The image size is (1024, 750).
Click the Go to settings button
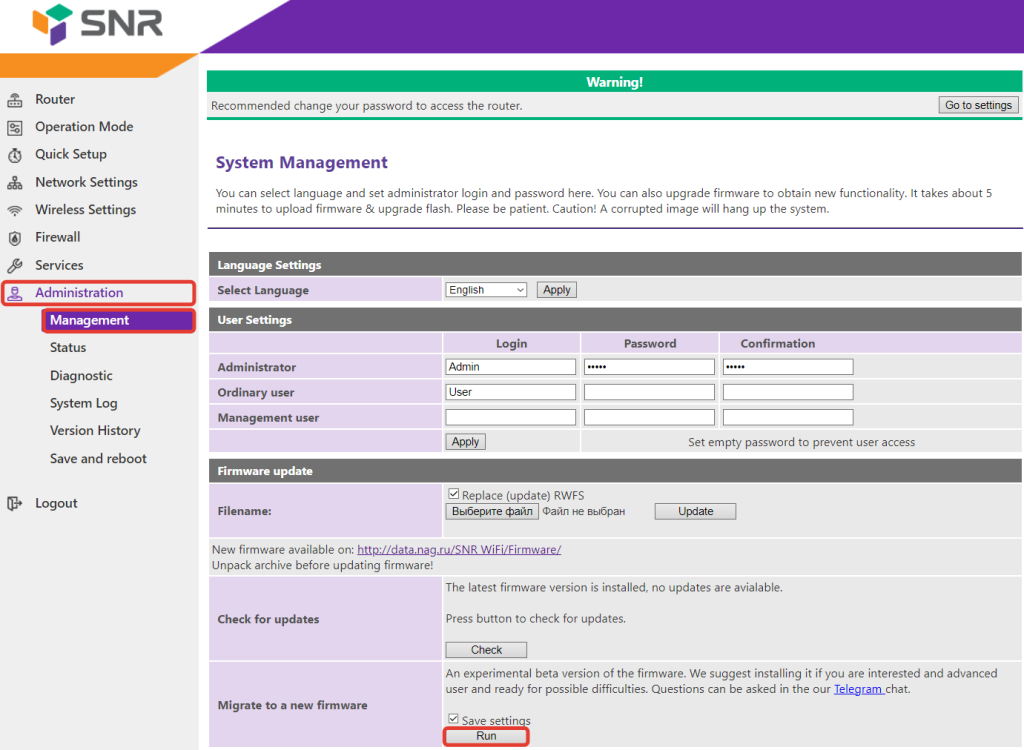[x=978, y=105]
